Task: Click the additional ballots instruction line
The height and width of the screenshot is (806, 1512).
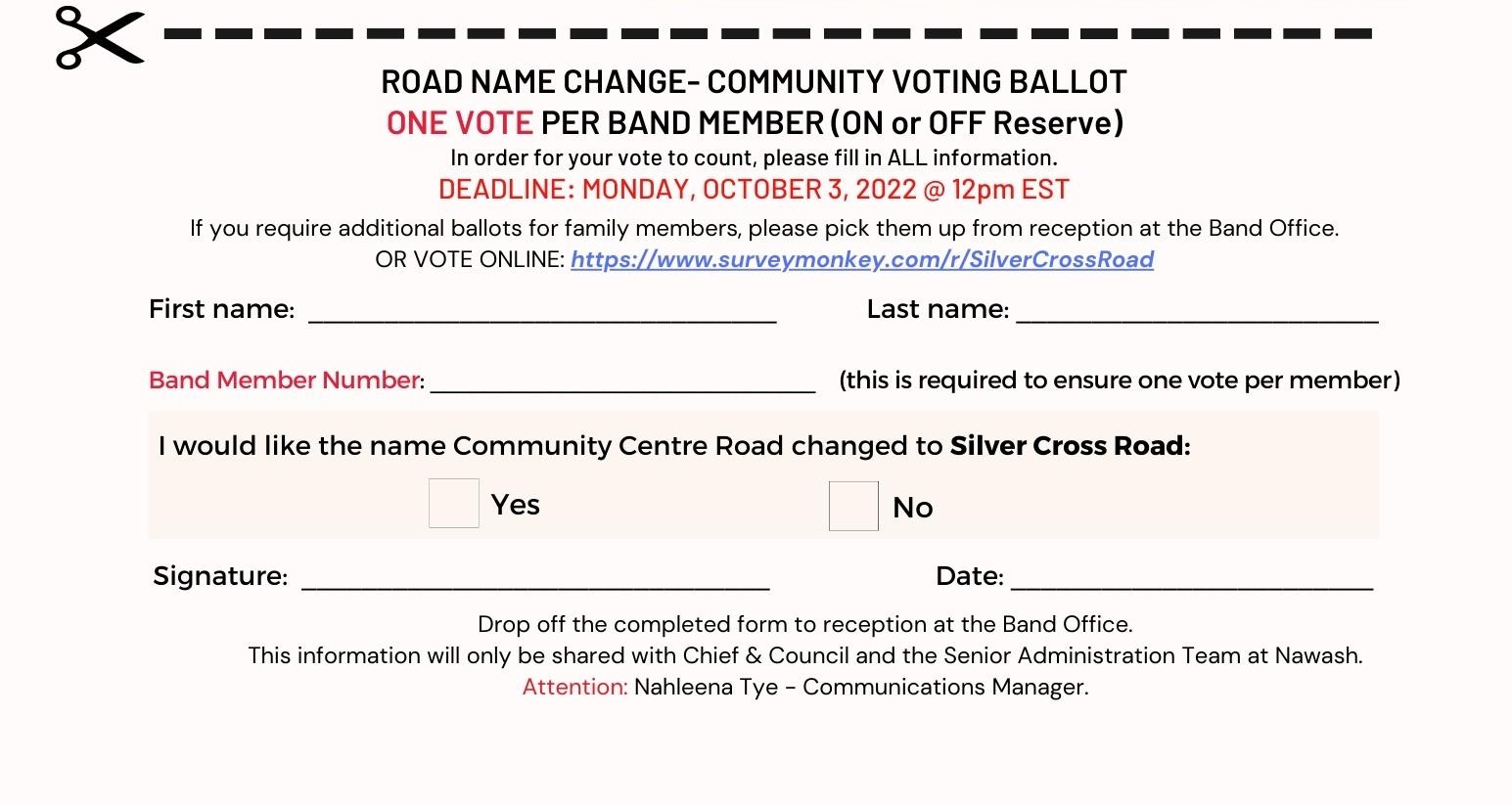Action: (x=763, y=229)
